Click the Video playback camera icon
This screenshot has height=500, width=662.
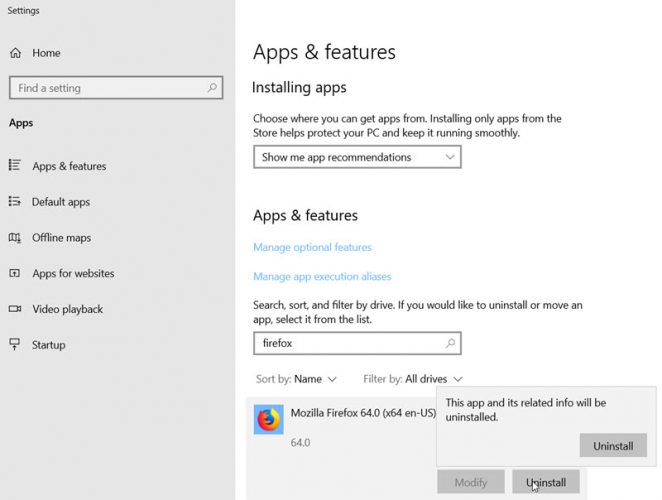pos(15,309)
